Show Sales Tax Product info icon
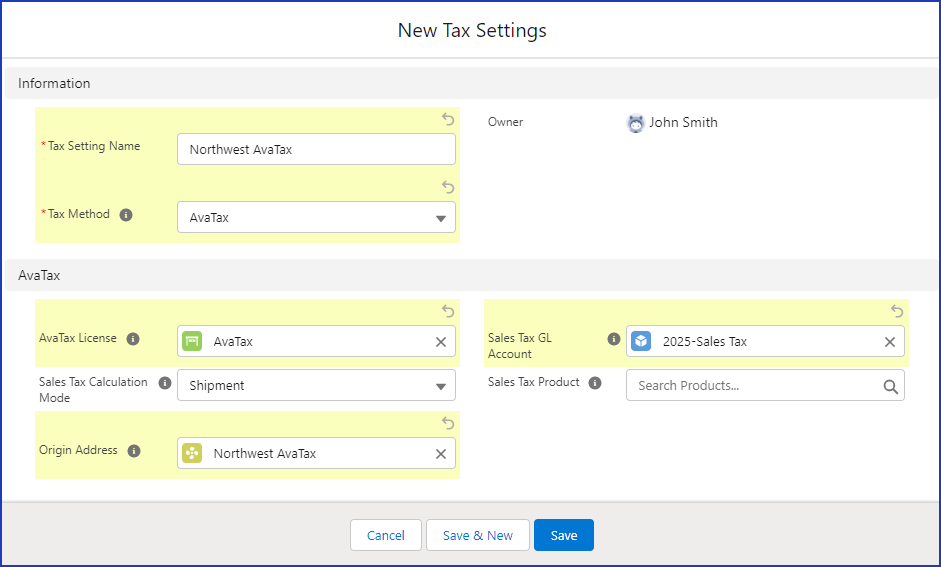The height and width of the screenshot is (567, 941). [595, 383]
